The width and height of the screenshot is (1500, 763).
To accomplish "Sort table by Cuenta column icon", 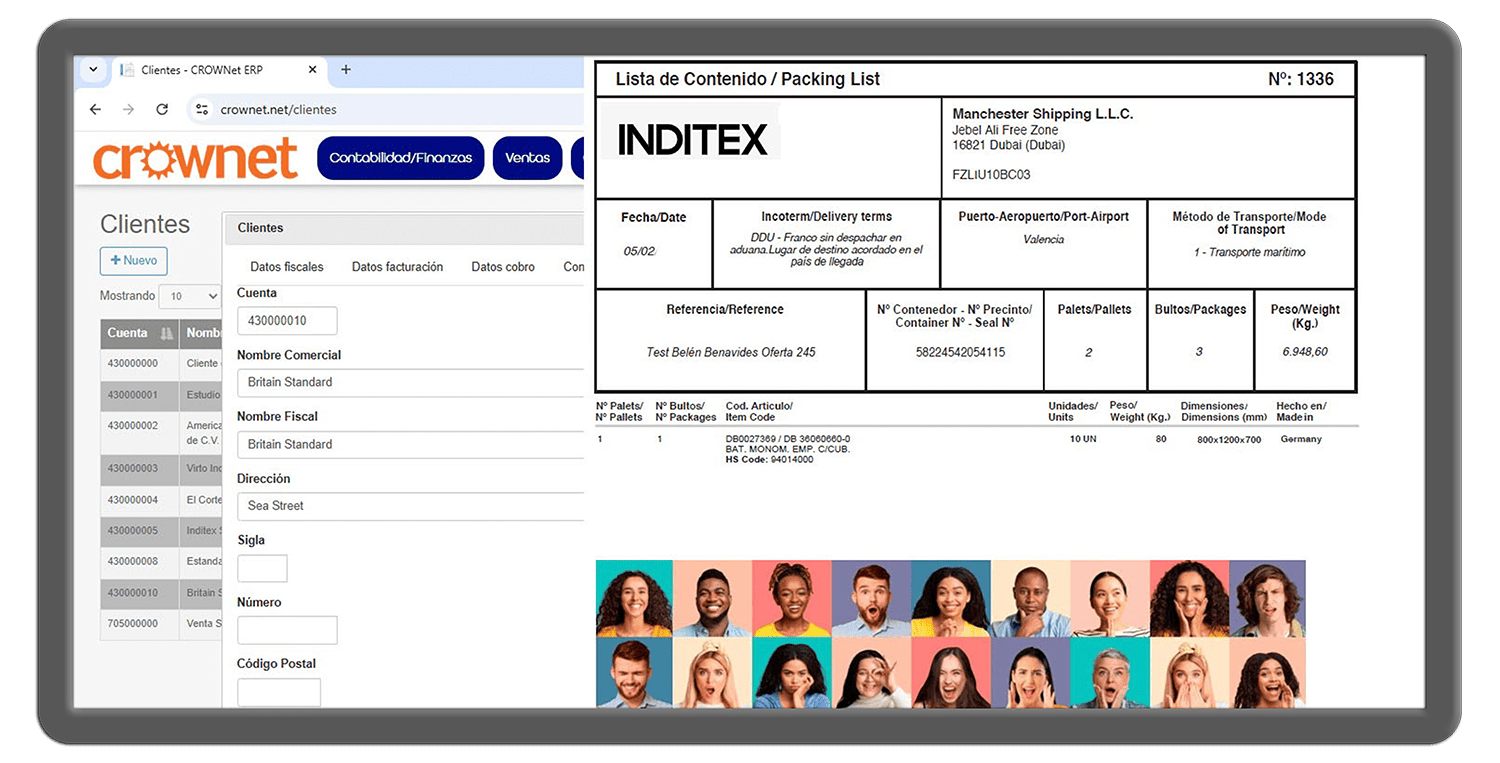I will coord(166,333).
